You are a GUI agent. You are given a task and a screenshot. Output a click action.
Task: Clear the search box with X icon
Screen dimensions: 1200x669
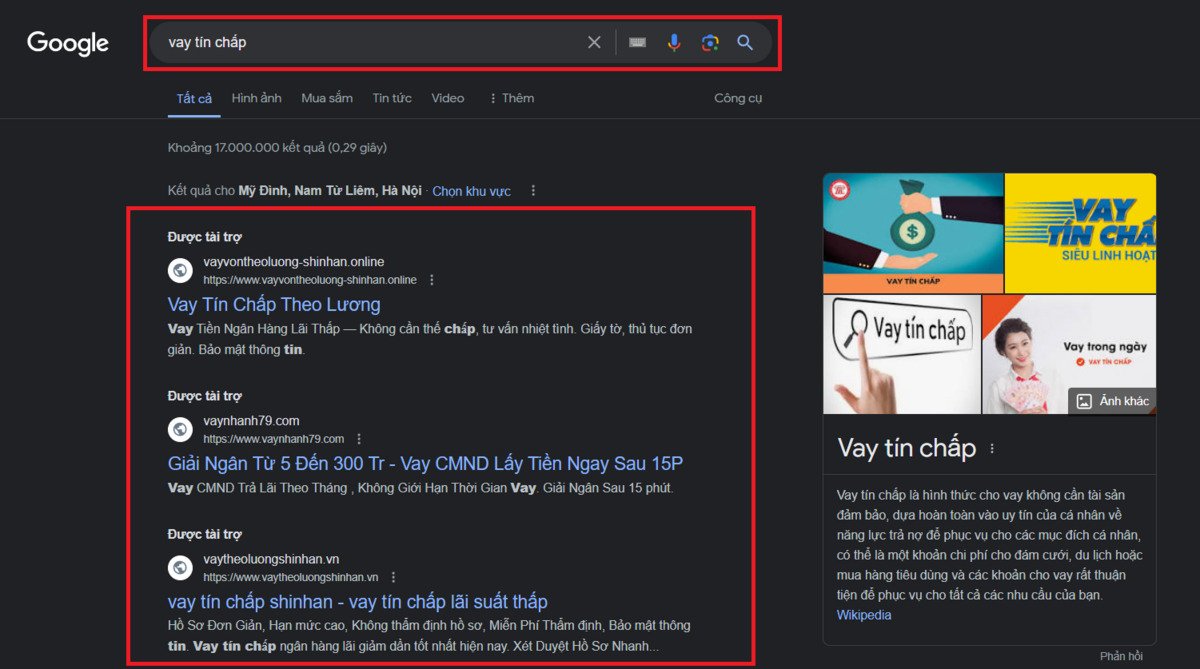(x=594, y=42)
